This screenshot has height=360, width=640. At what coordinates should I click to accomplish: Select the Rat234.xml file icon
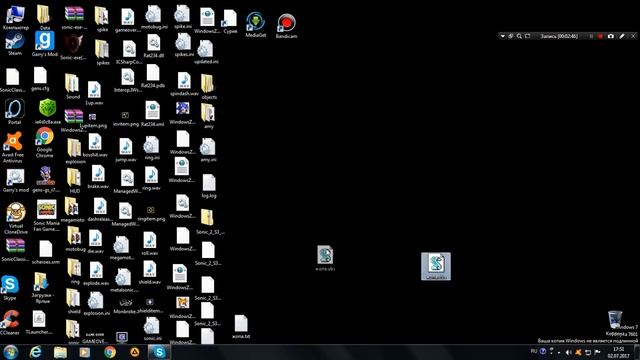pyautogui.click(x=152, y=114)
